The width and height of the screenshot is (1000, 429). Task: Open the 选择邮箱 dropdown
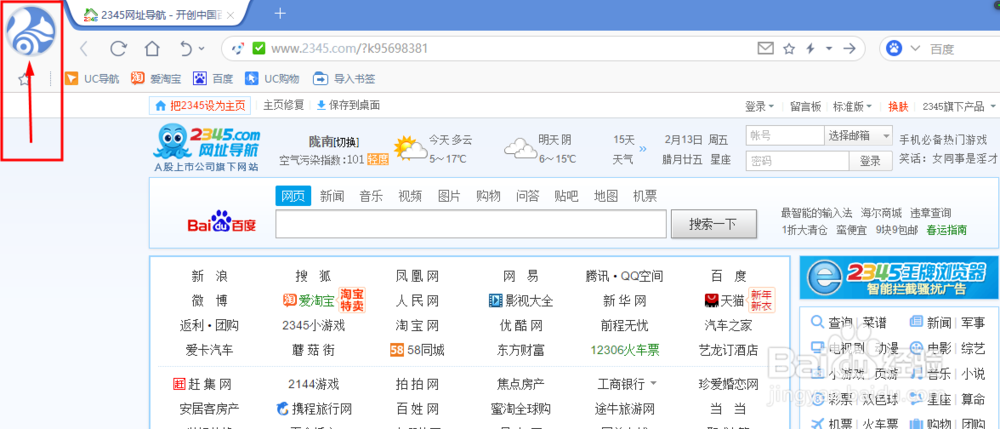pyautogui.click(x=859, y=136)
